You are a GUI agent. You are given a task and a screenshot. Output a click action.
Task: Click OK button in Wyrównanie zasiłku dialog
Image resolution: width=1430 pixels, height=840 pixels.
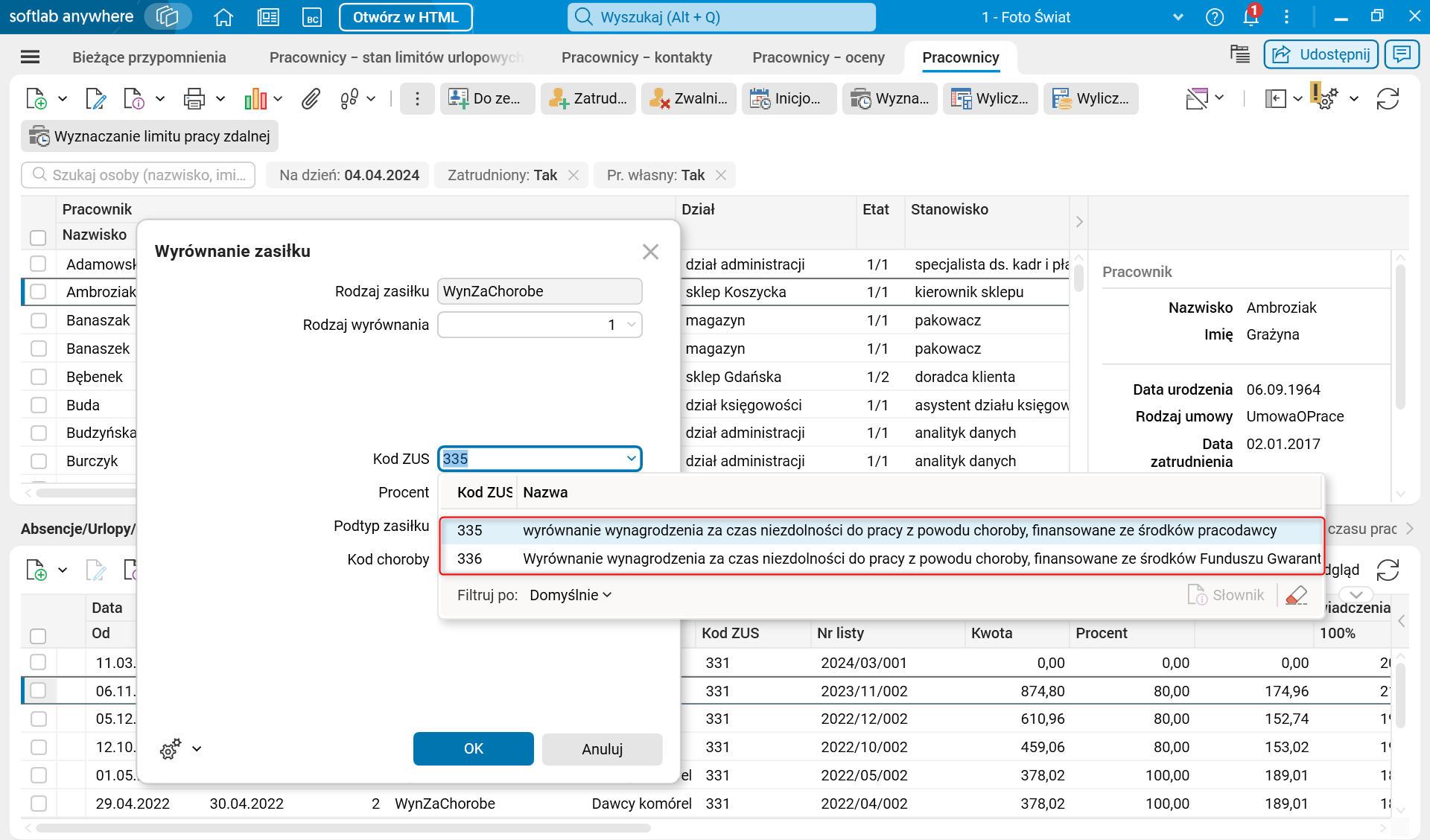pyautogui.click(x=473, y=748)
